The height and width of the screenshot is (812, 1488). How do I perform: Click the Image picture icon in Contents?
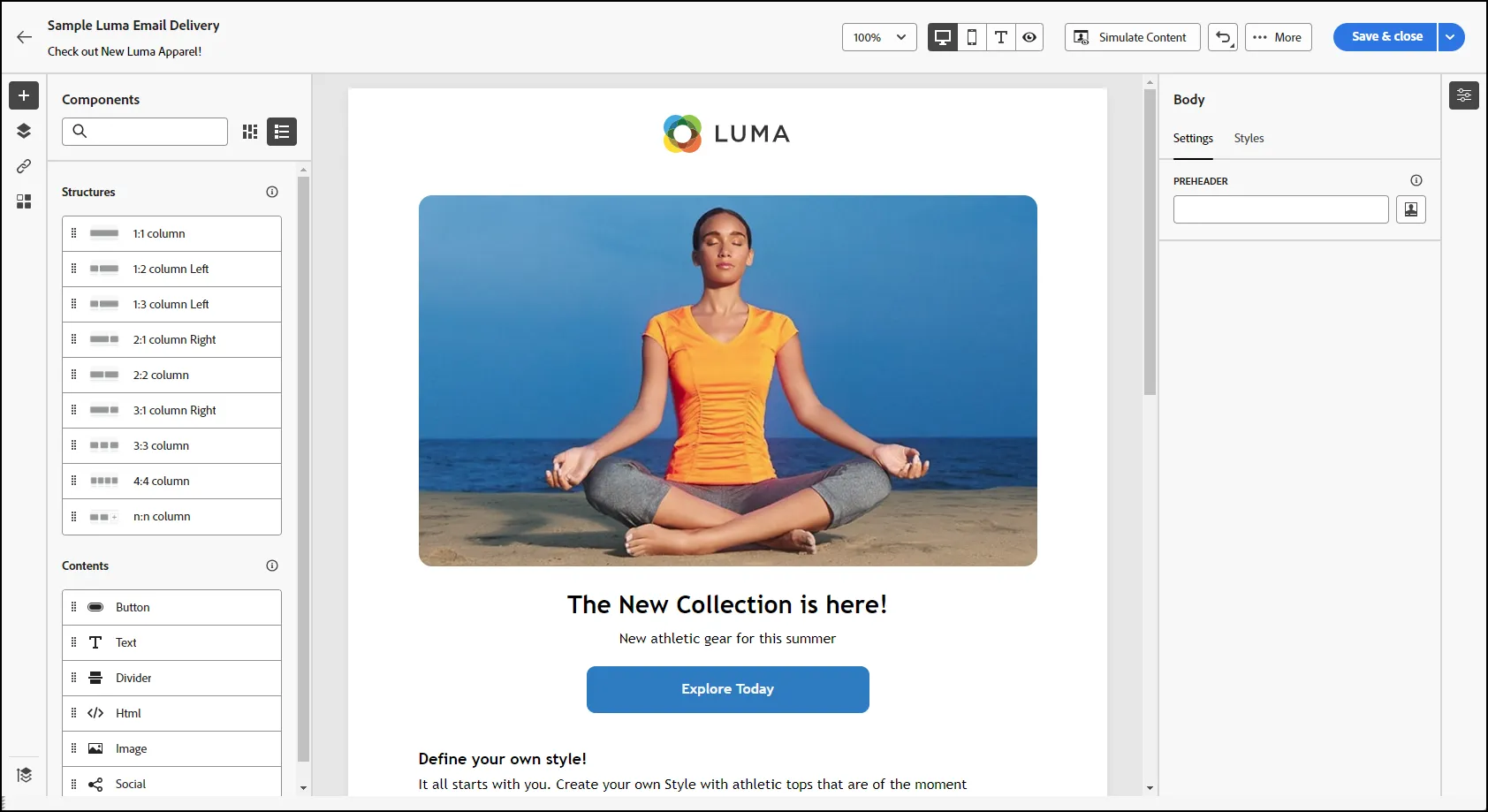(x=95, y=749)
